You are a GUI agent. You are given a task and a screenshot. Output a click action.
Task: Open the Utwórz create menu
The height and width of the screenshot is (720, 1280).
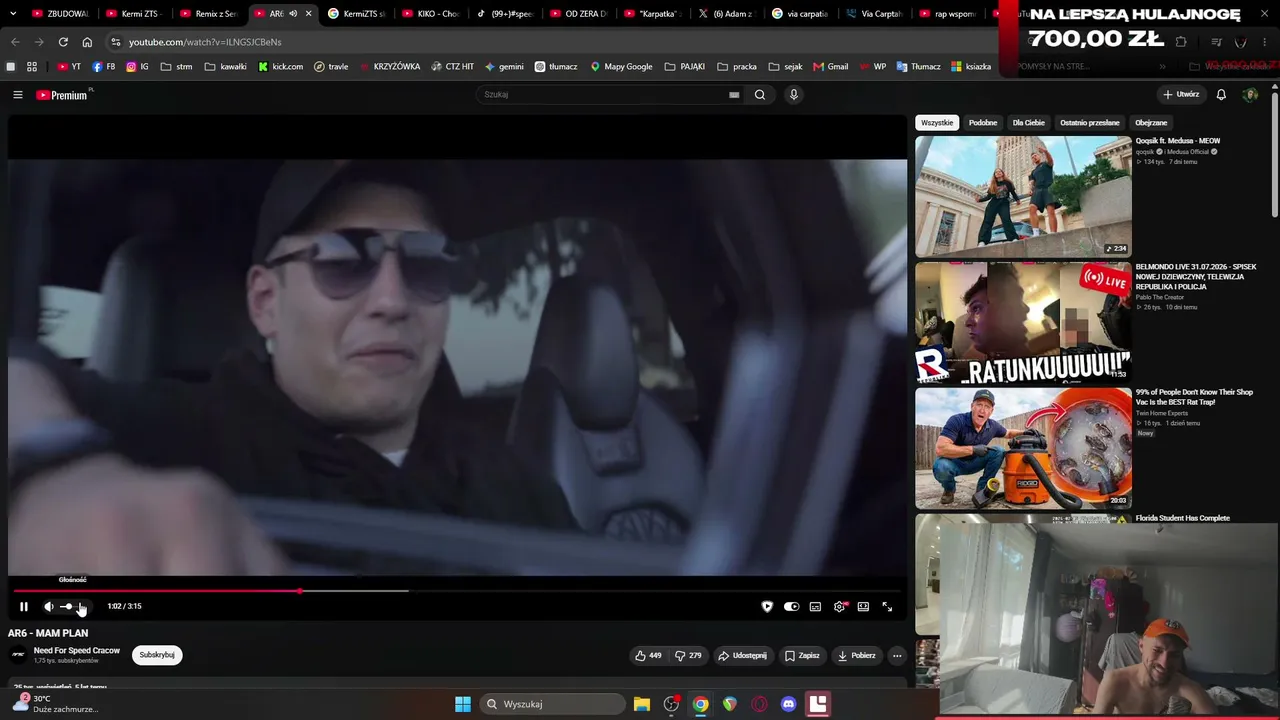pos(1181,95)
